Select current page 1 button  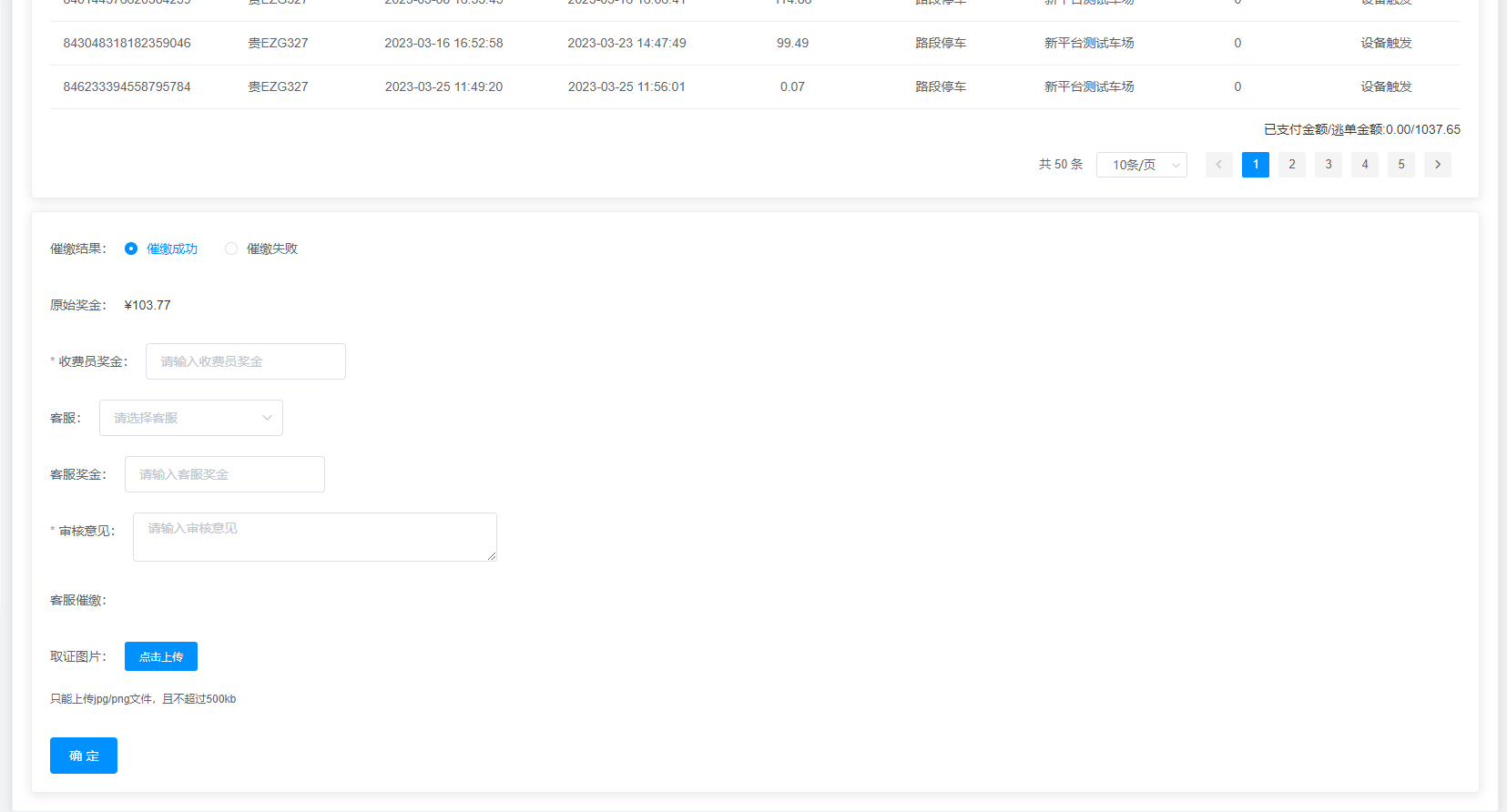coord(1255,165)
